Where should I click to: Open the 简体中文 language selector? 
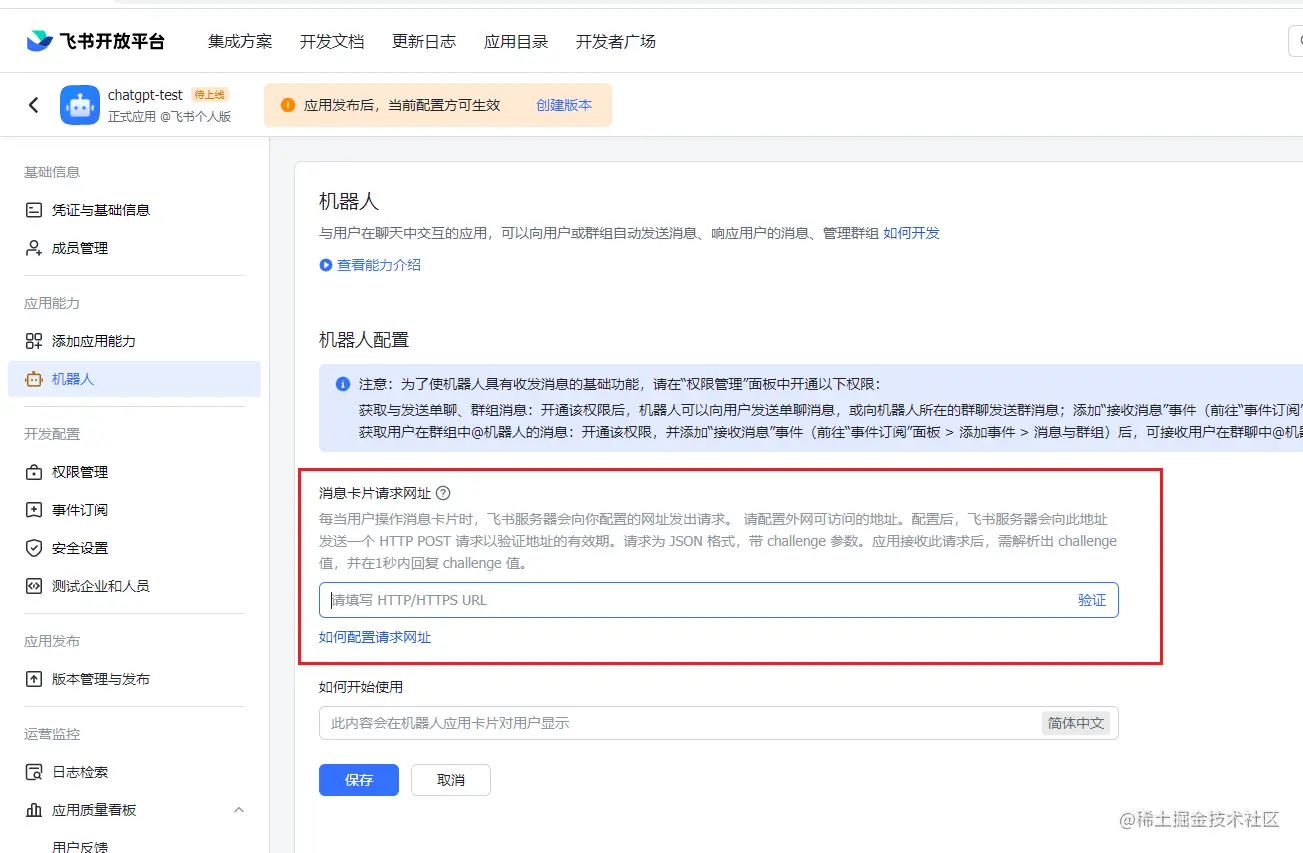[1076, 723]
